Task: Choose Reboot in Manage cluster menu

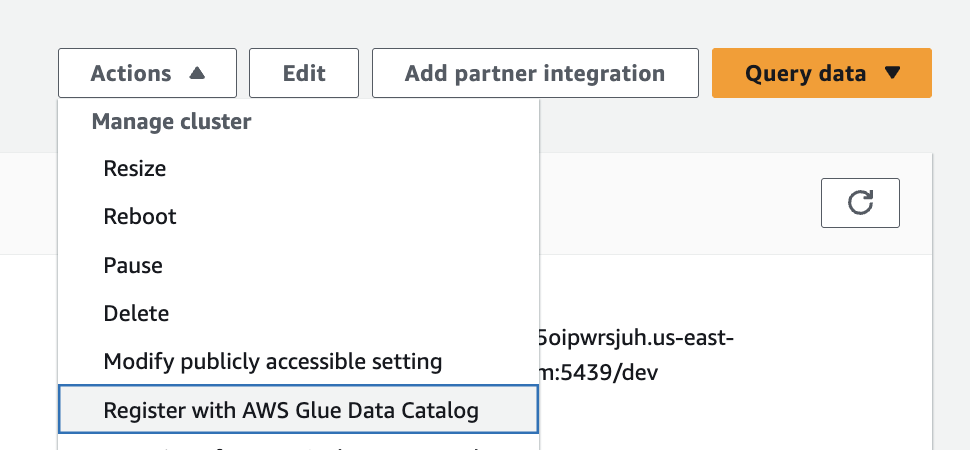Action: 140,217
